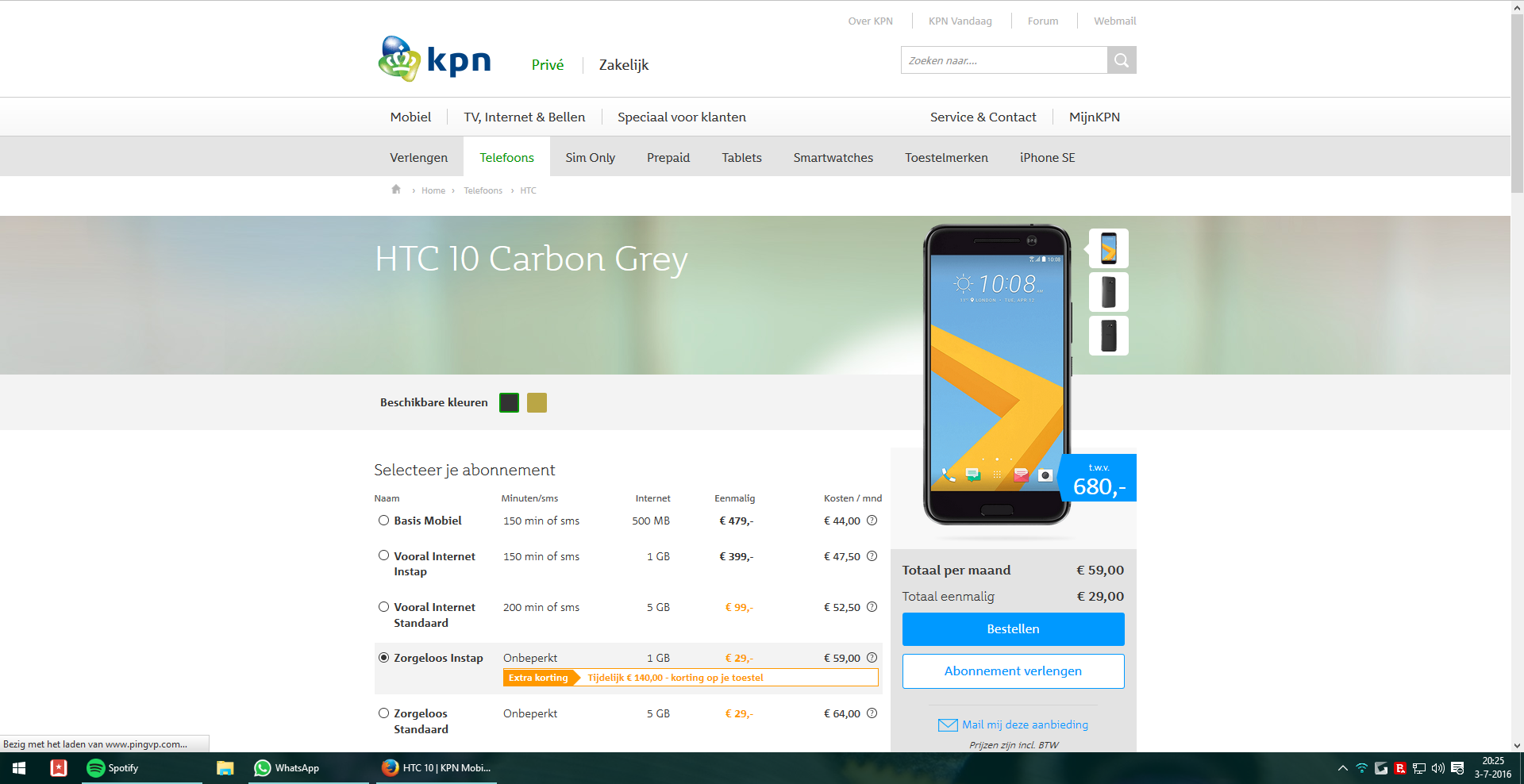
Task: Click the Firefox HTC 10 taskbar button
Action: 437,768
